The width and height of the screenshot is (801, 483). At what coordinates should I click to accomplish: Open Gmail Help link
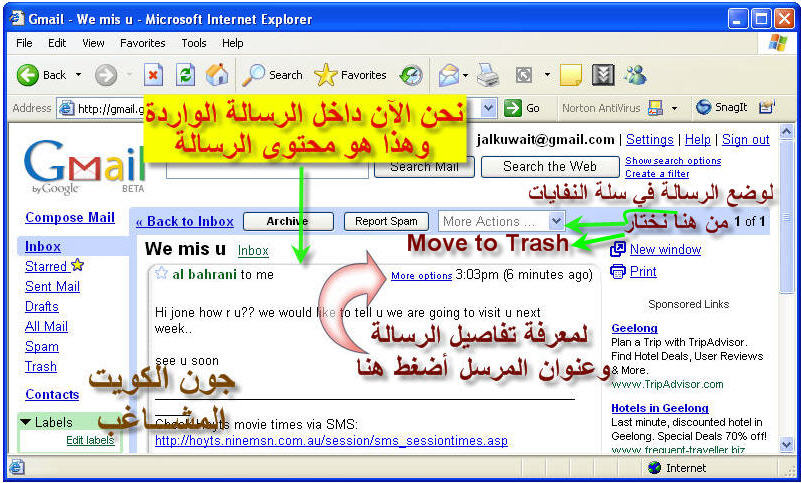(x=698, y=140)
